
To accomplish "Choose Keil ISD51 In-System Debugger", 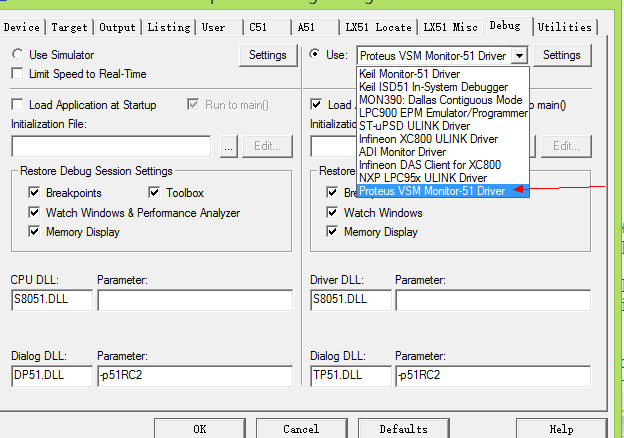I will (x=443, y=87).
